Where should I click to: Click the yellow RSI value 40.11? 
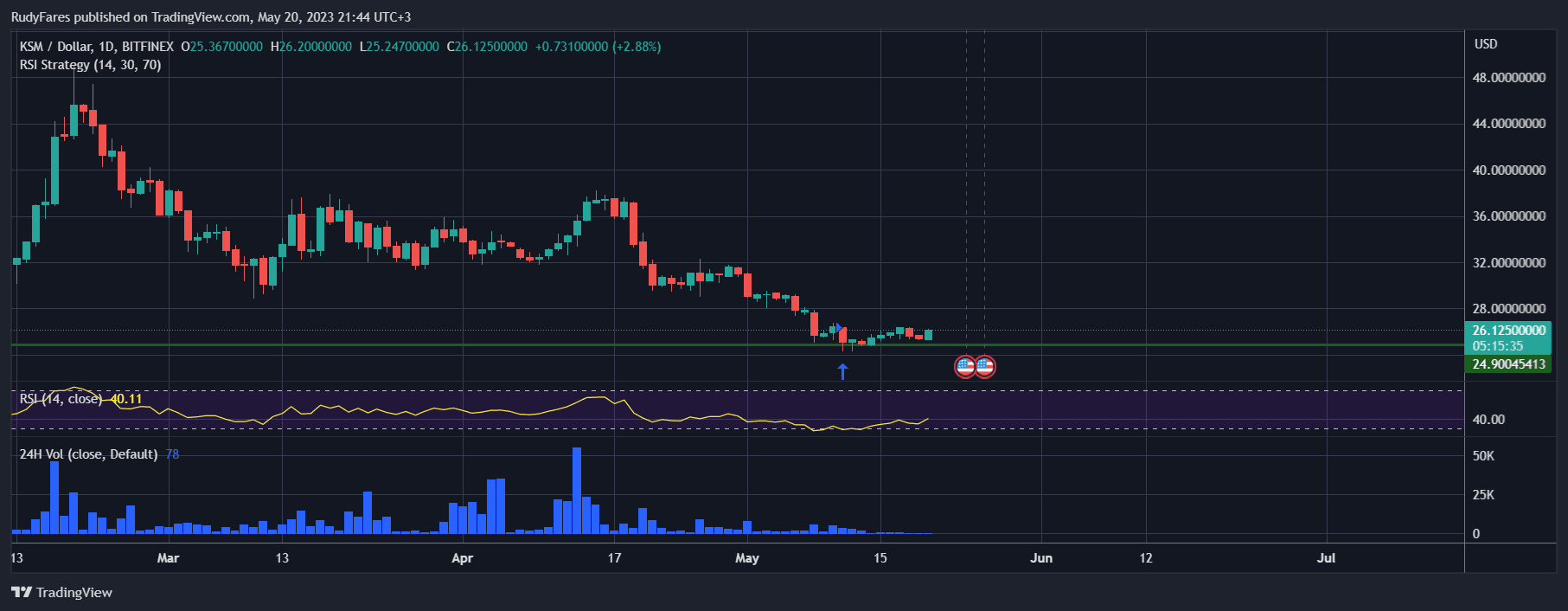tap(126, 399)
